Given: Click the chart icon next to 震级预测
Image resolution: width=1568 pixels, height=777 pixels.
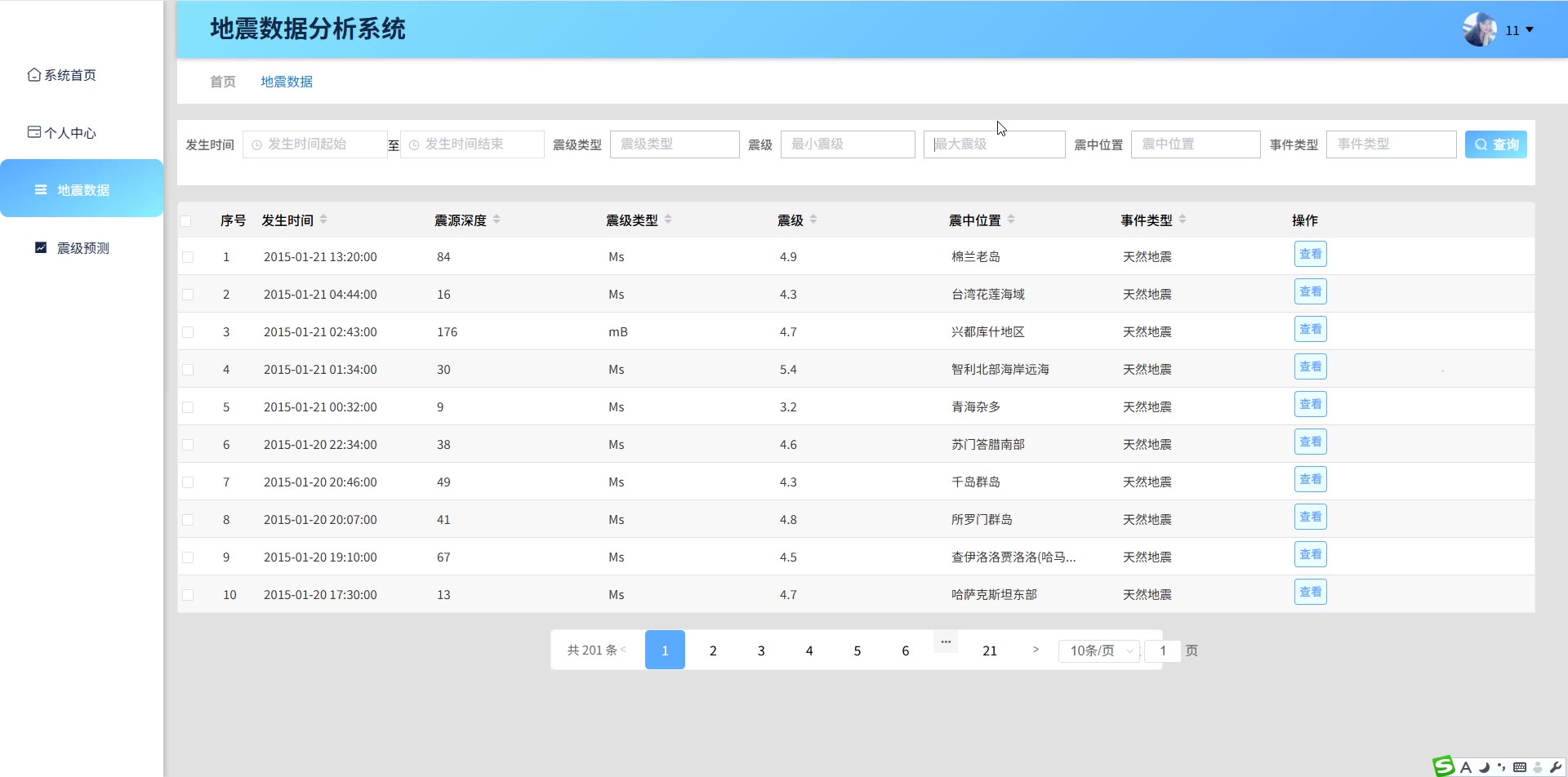Looking at the screenshot, I should click(41, 247).
